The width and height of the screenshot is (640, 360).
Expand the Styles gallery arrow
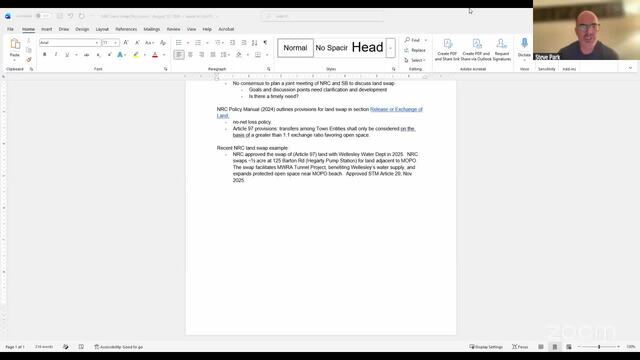[x=390, y=48]
